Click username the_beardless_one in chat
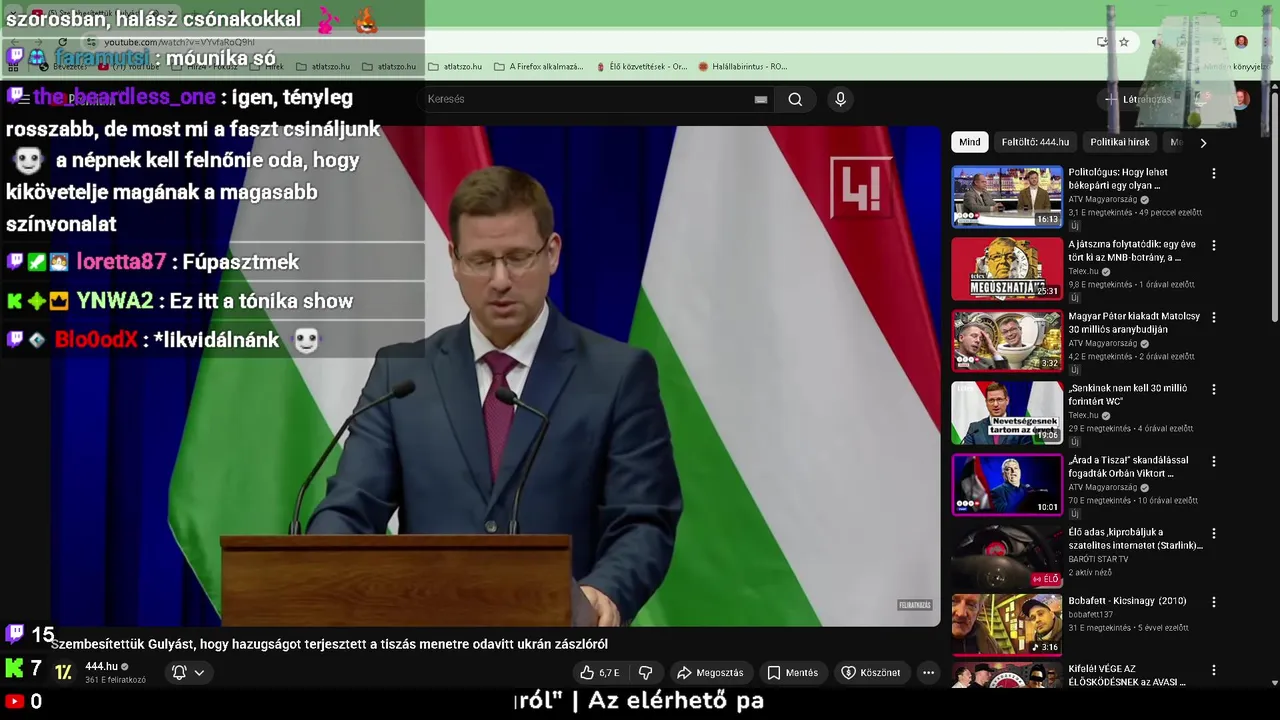1280x720 pixels. (124, 97)
